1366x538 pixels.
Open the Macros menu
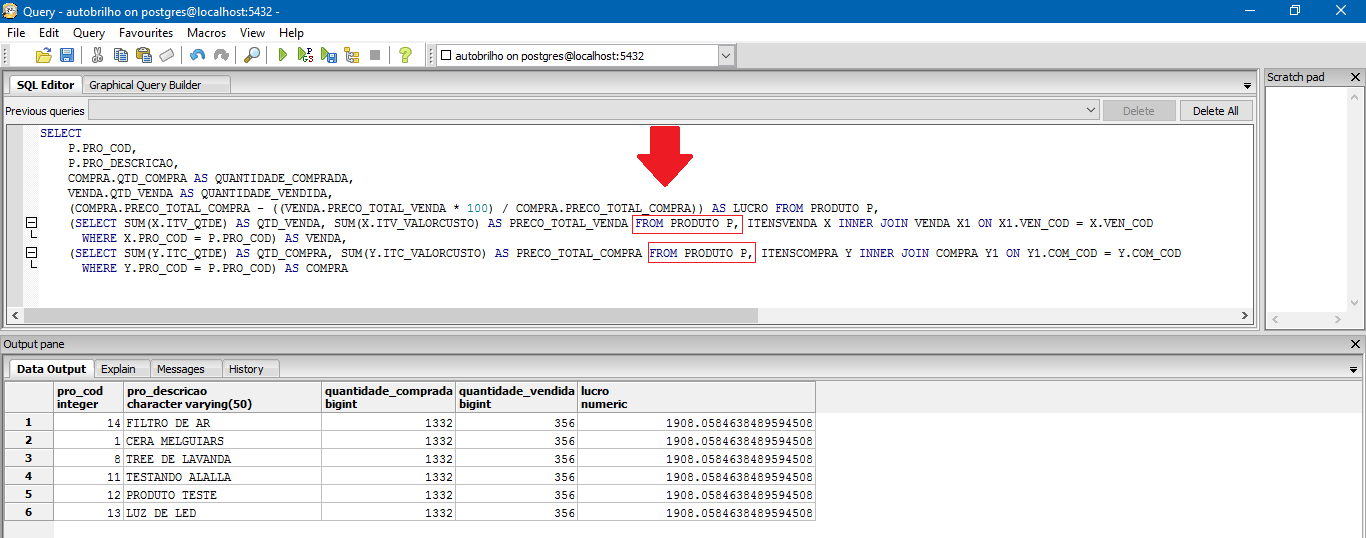206,33
